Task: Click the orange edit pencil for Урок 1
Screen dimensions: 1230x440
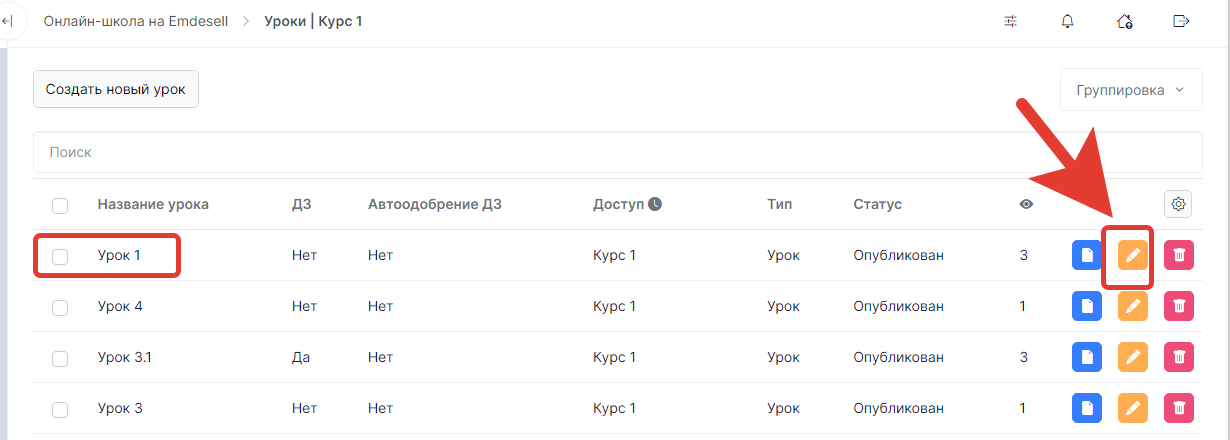Action: tap(1132, 256)
